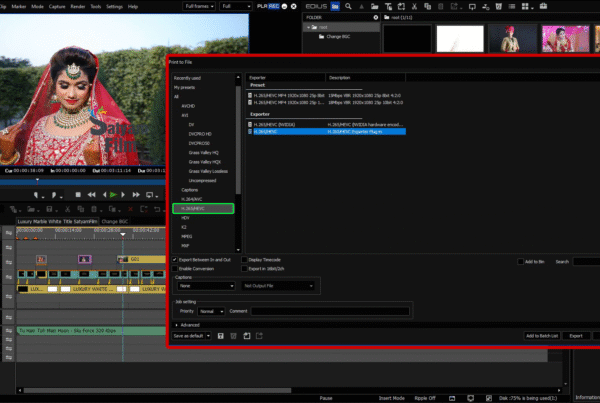This screenshot has width=600, height=403.
Task: Click the Save as default button
Action: 188,336
